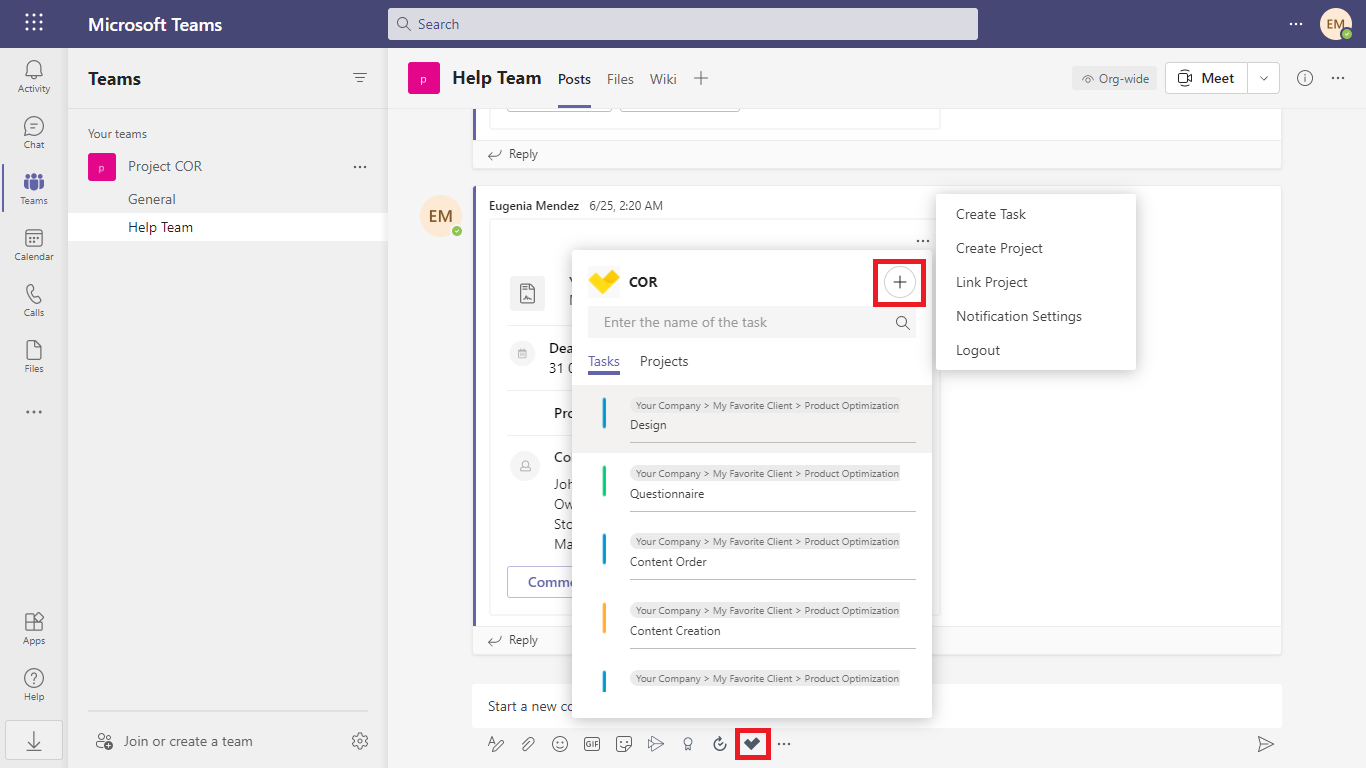Image resolution: width=1366 pixels, height=768 pixels.
Task: Click the download desktop app icon
Action: [34, 741]
